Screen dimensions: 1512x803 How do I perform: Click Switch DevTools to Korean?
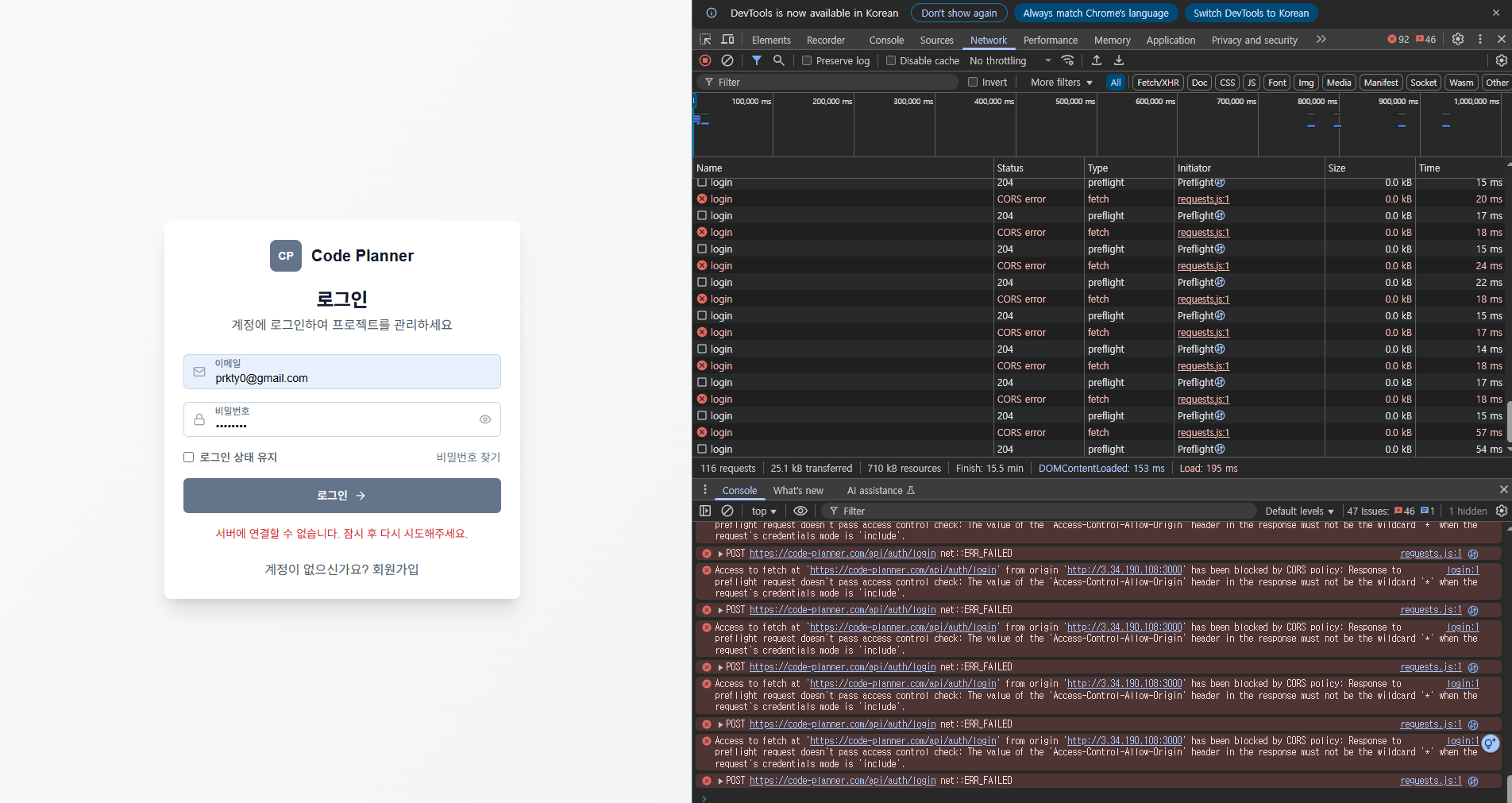point(1251,13)
